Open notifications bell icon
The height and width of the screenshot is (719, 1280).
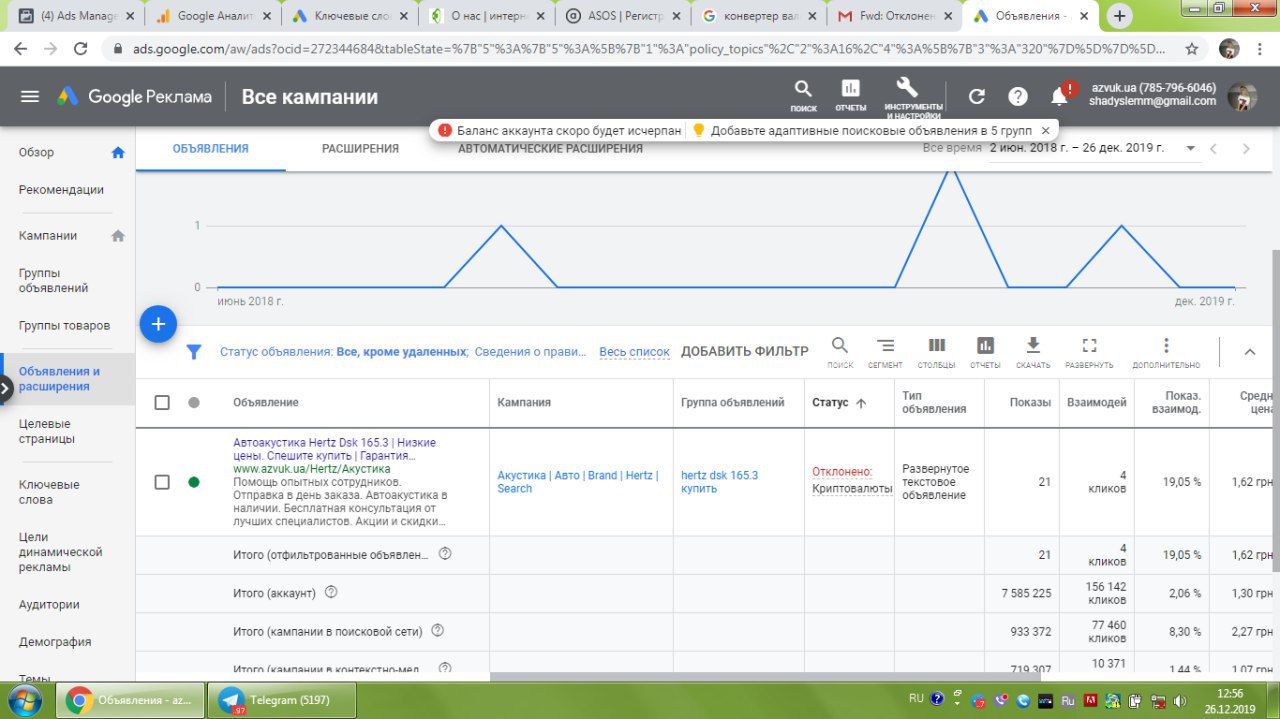click(1059, 97)
